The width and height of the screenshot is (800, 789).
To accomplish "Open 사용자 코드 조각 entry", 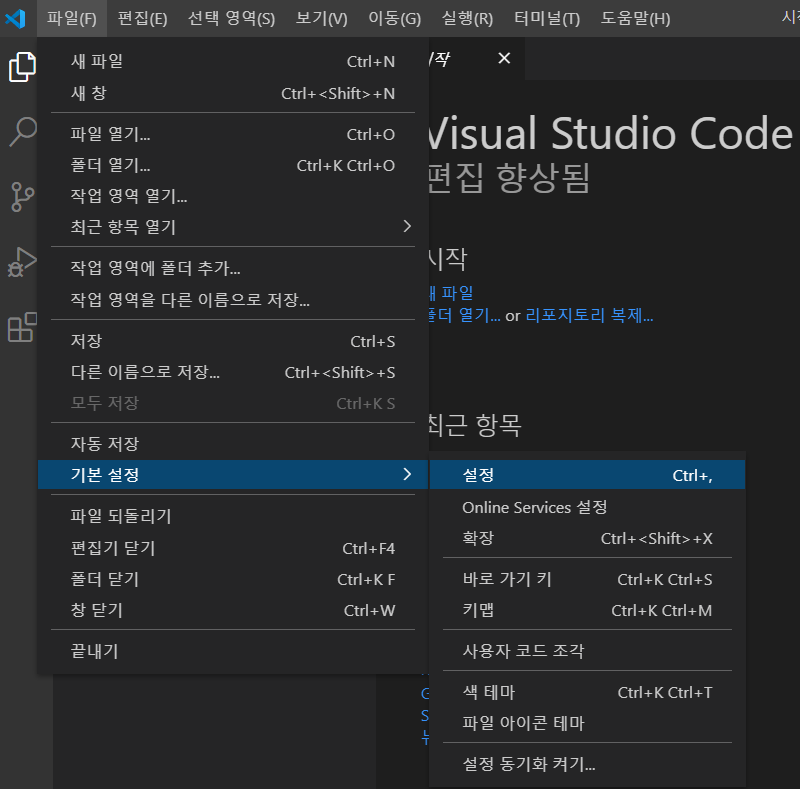I will tap(587, 651).
